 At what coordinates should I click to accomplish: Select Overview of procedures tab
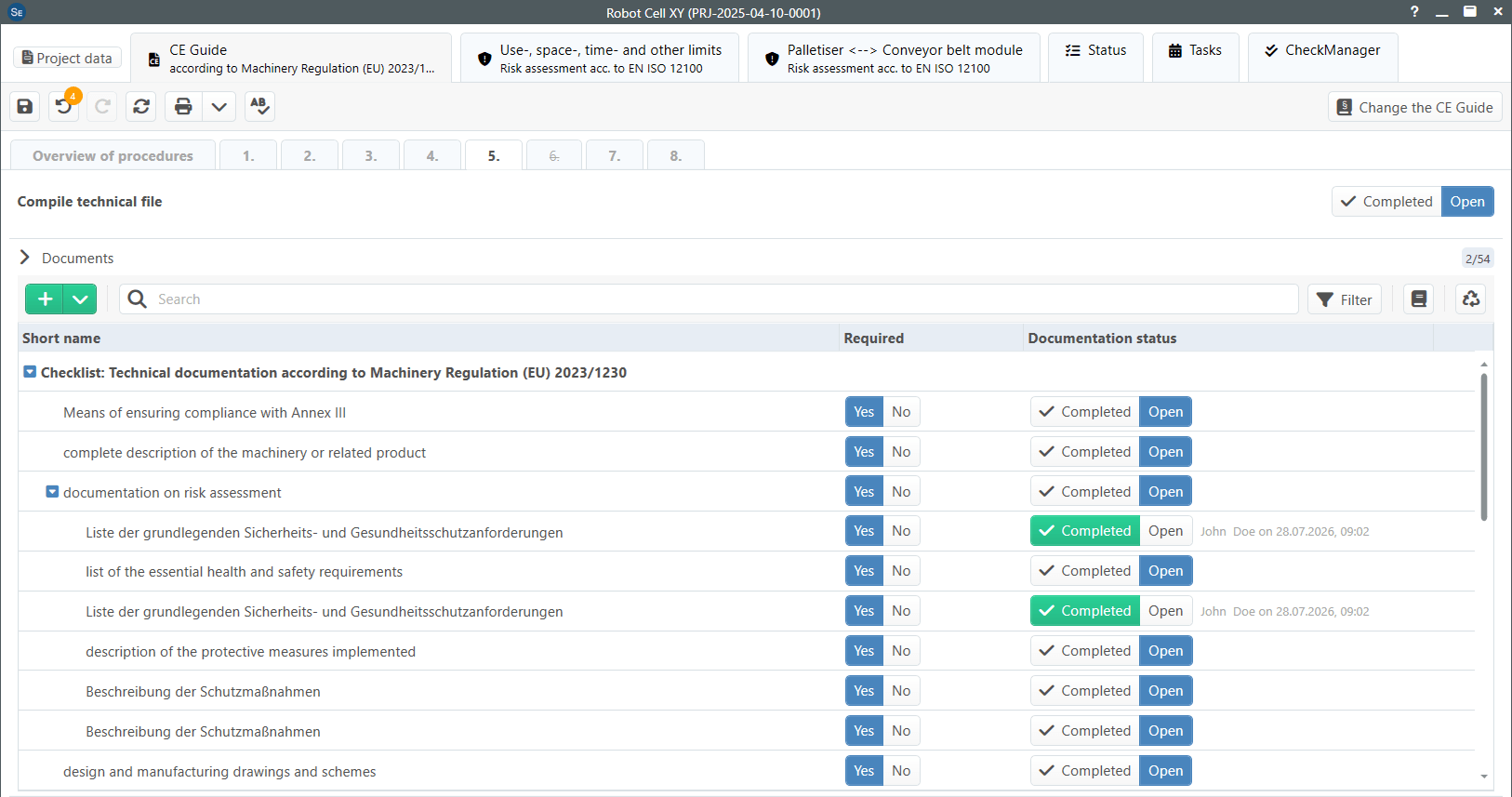[x=113, y=155]
